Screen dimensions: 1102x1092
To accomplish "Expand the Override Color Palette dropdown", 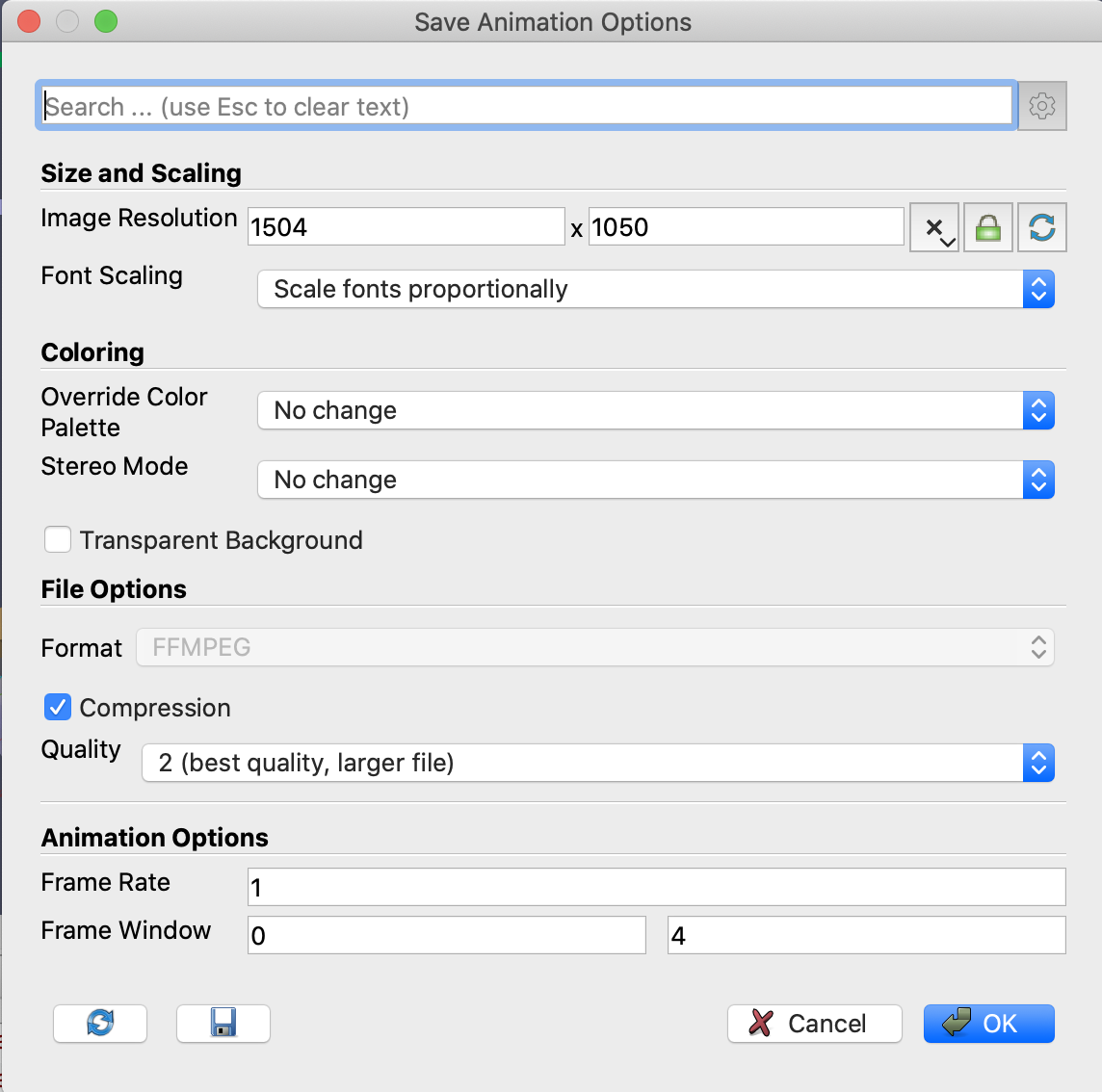I will pyautogui.click(x=655, y=410).
